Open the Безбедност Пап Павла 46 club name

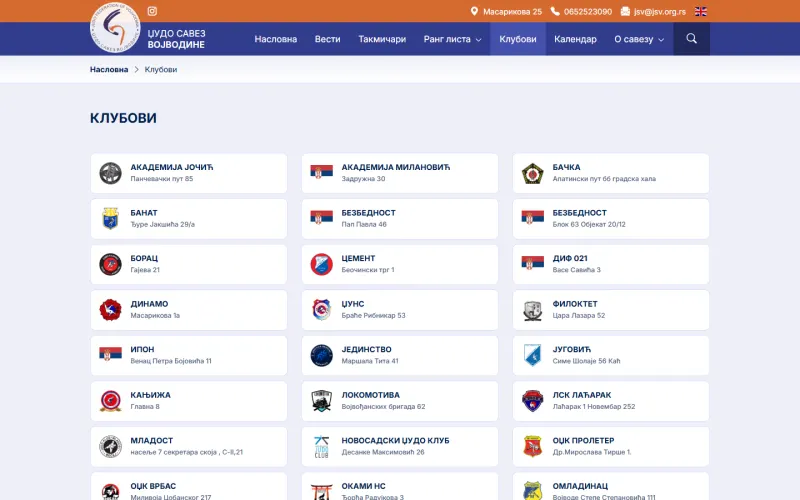tap(368, 213)
